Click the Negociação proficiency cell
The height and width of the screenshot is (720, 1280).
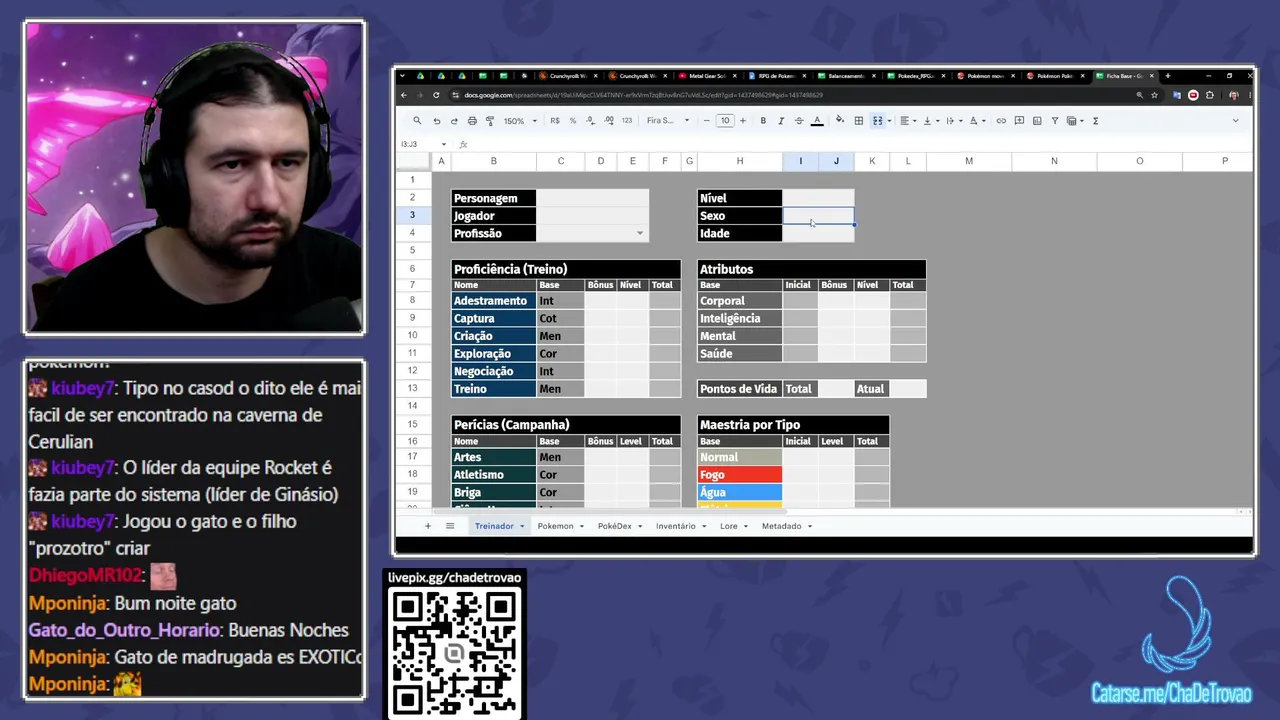pyautogui.click(x=493, y=371)
